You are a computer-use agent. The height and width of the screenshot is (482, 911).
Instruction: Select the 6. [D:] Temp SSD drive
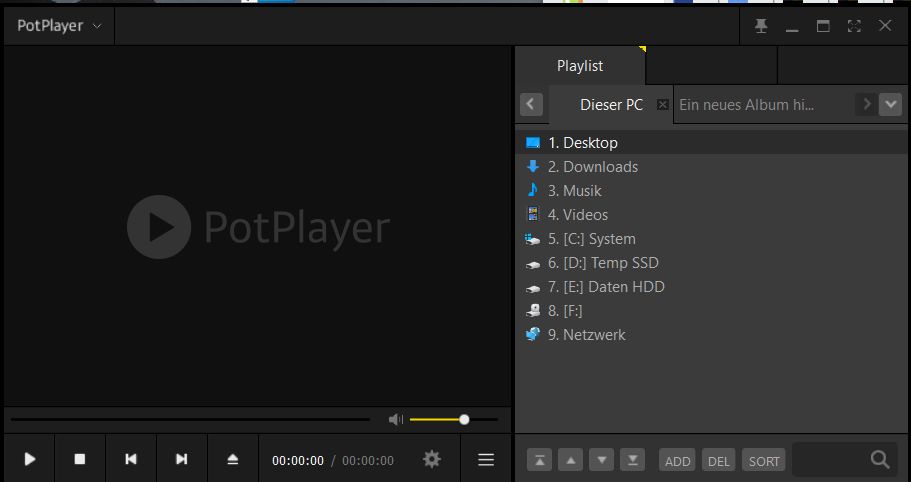712,262
